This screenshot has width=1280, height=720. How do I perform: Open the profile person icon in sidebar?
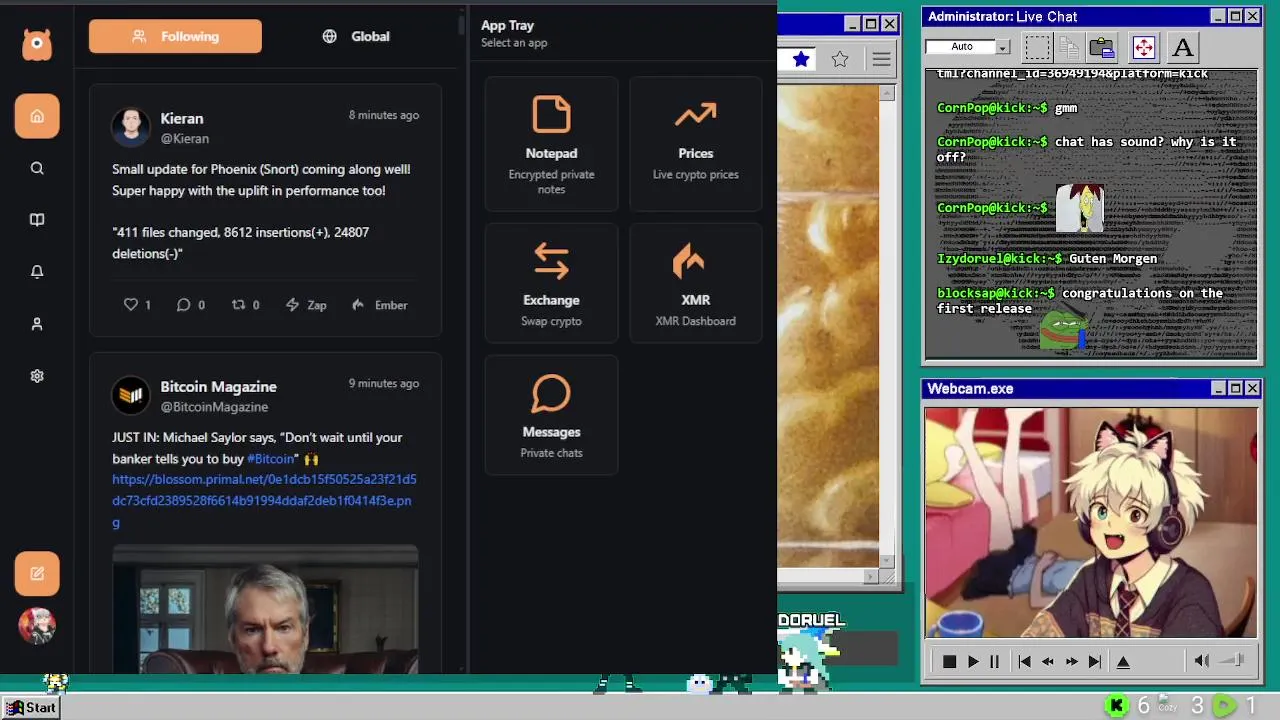pyautogui.click(x=37, y=324)
